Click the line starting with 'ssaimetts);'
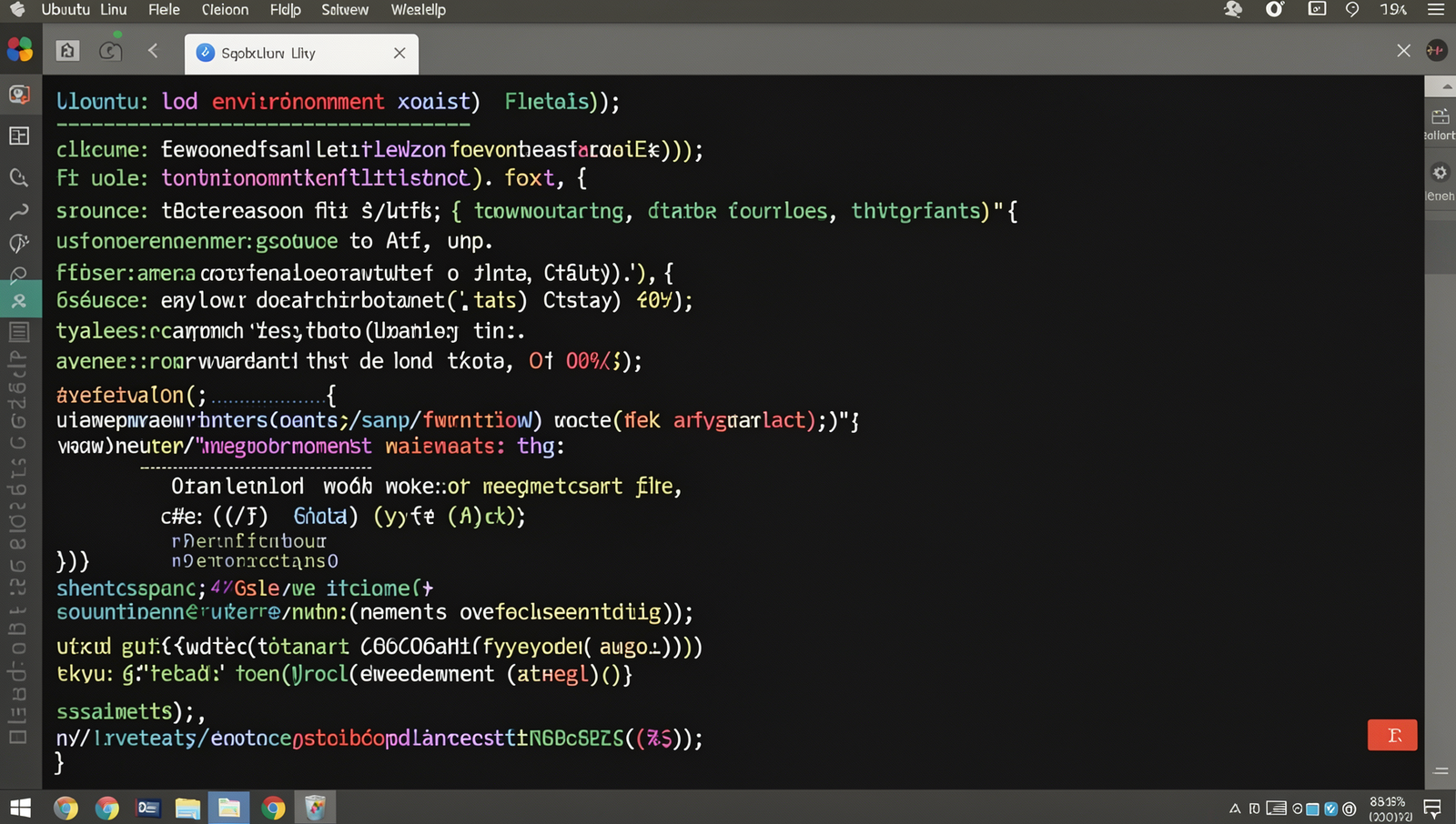This screenshot has height=824, width=1456. click(131, 711)
